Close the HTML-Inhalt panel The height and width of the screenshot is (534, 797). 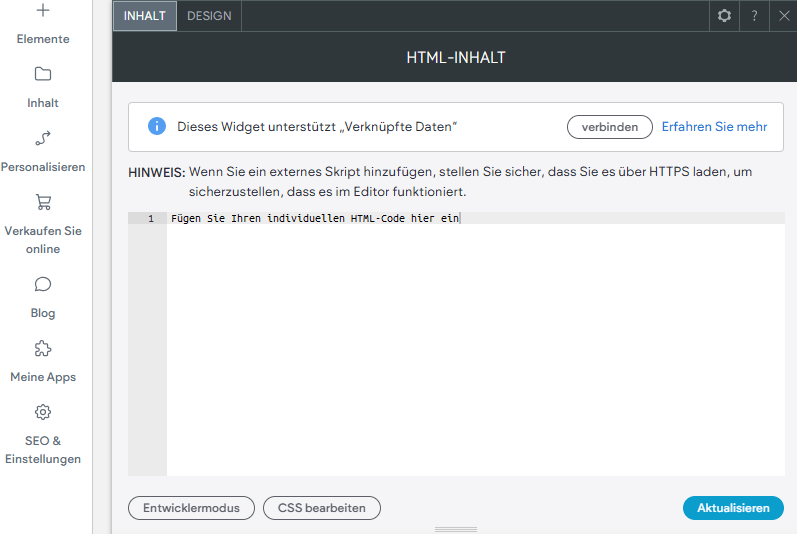click(x=784, y=16)
